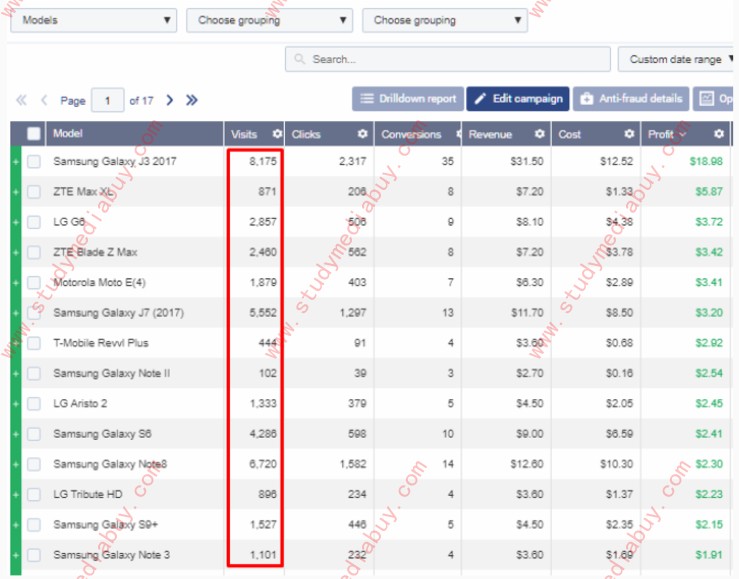Expand the Samsung Galaxy J3 2017 row plus icon

coord(16,162)
